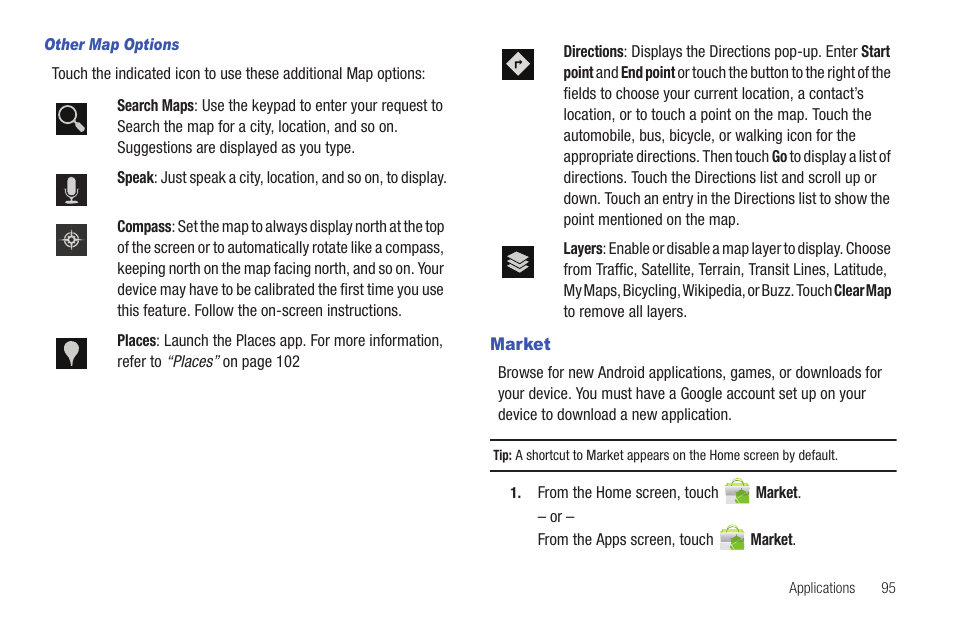Viewport: 954px width, 636px height.
Task: Click the bold Directions label
Action: pos(593,52)
